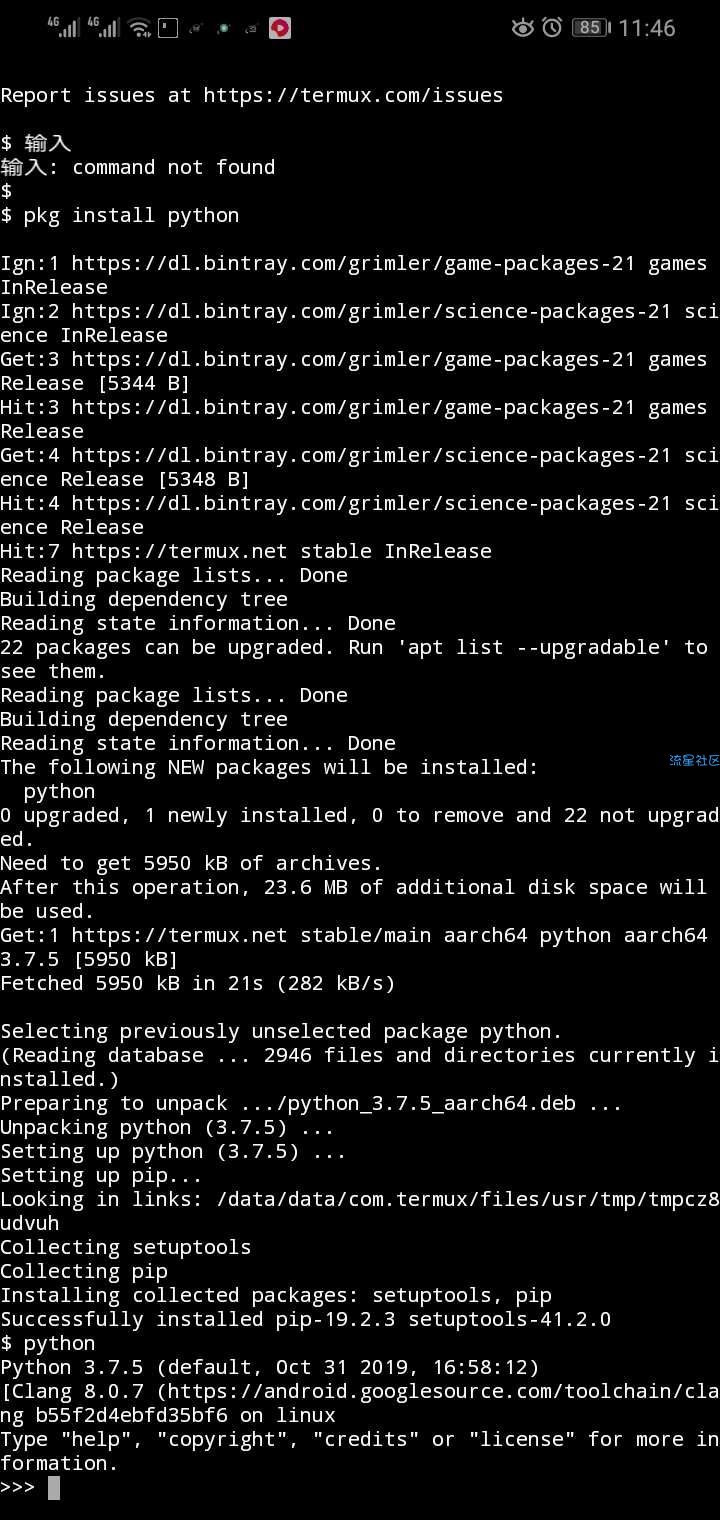Tap the red video app notification icon
Image resolution: width=720 pixels, height=1520 pixels.
click(x=281, y=28)
